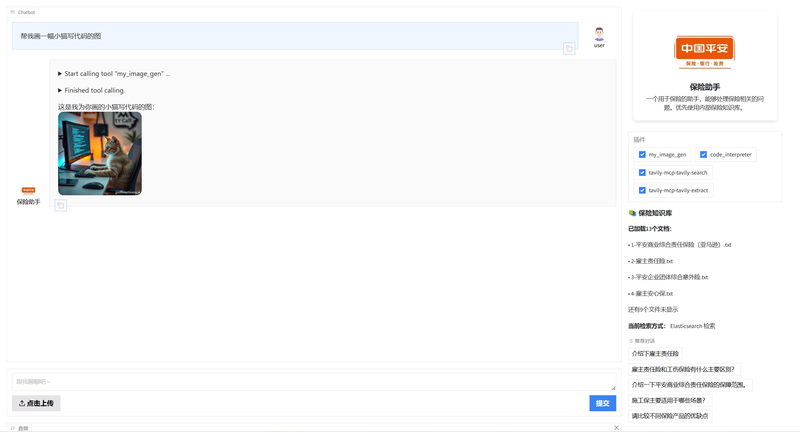This screenshot has height=432, width=800.
Task: Disable the tavily-mcp-tavily-search plugin
Action: (642, 173)
